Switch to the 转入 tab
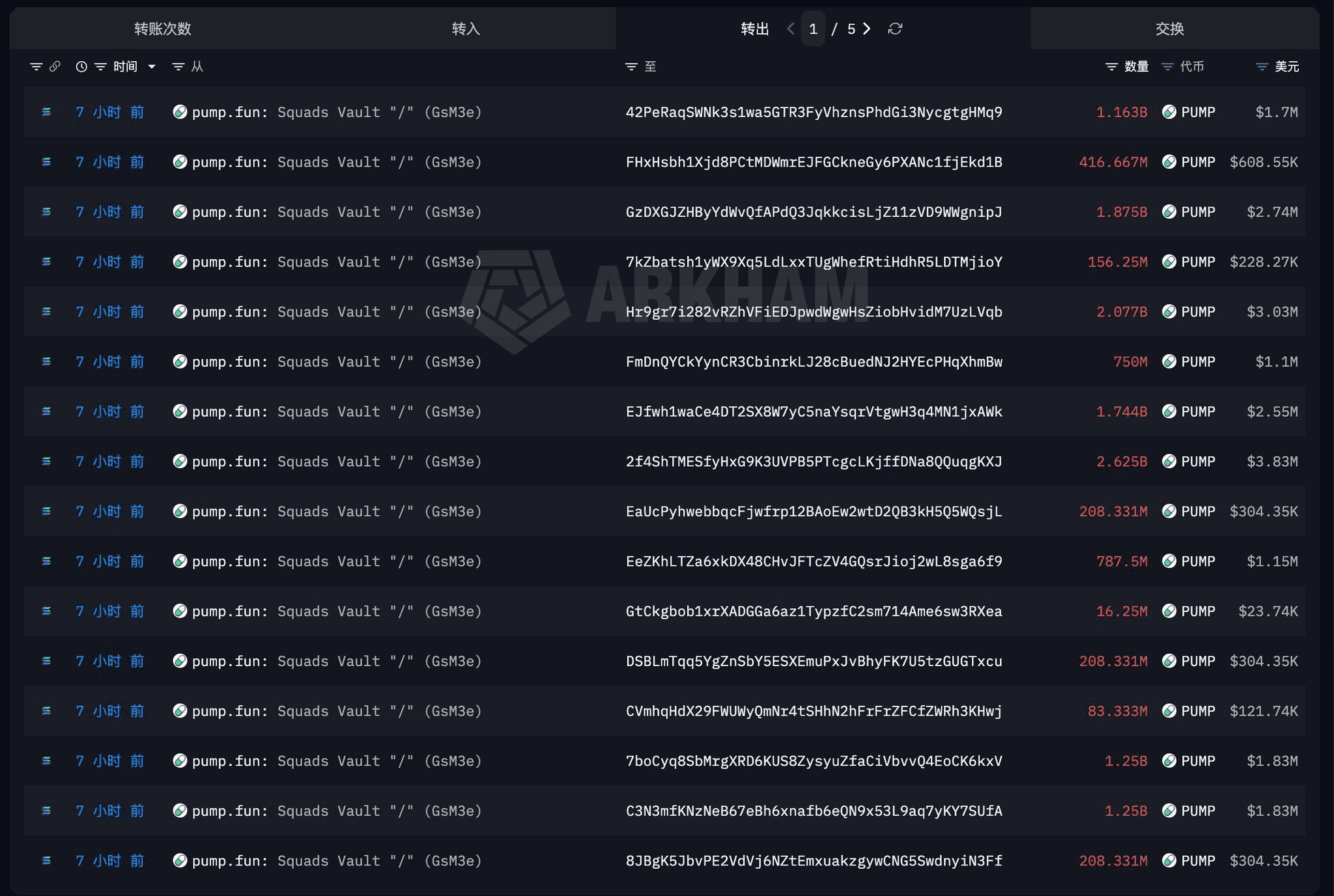Viewport: 1334px width, 896px height. [x=465, y=29]
